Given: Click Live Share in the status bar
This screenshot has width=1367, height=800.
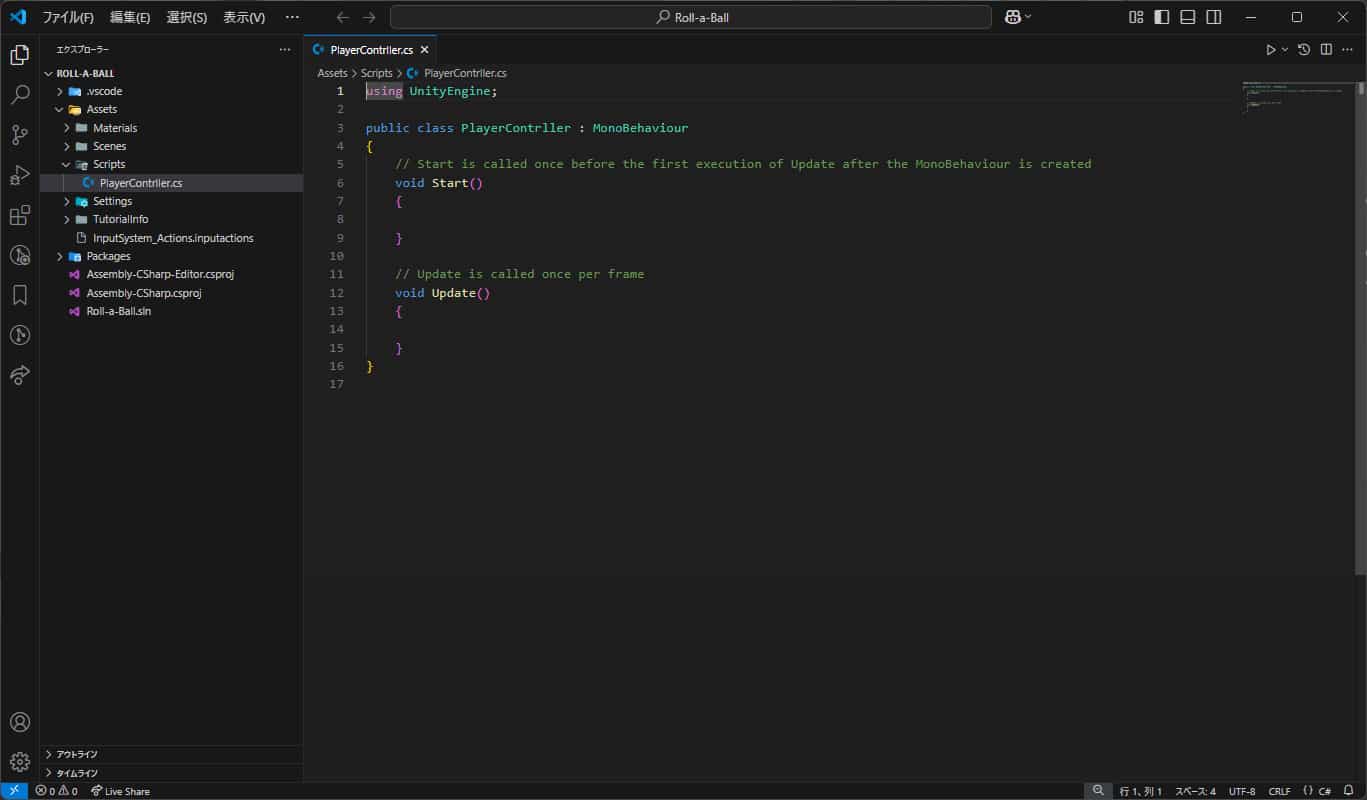Looking at the screenshot, I should (120, 791).
